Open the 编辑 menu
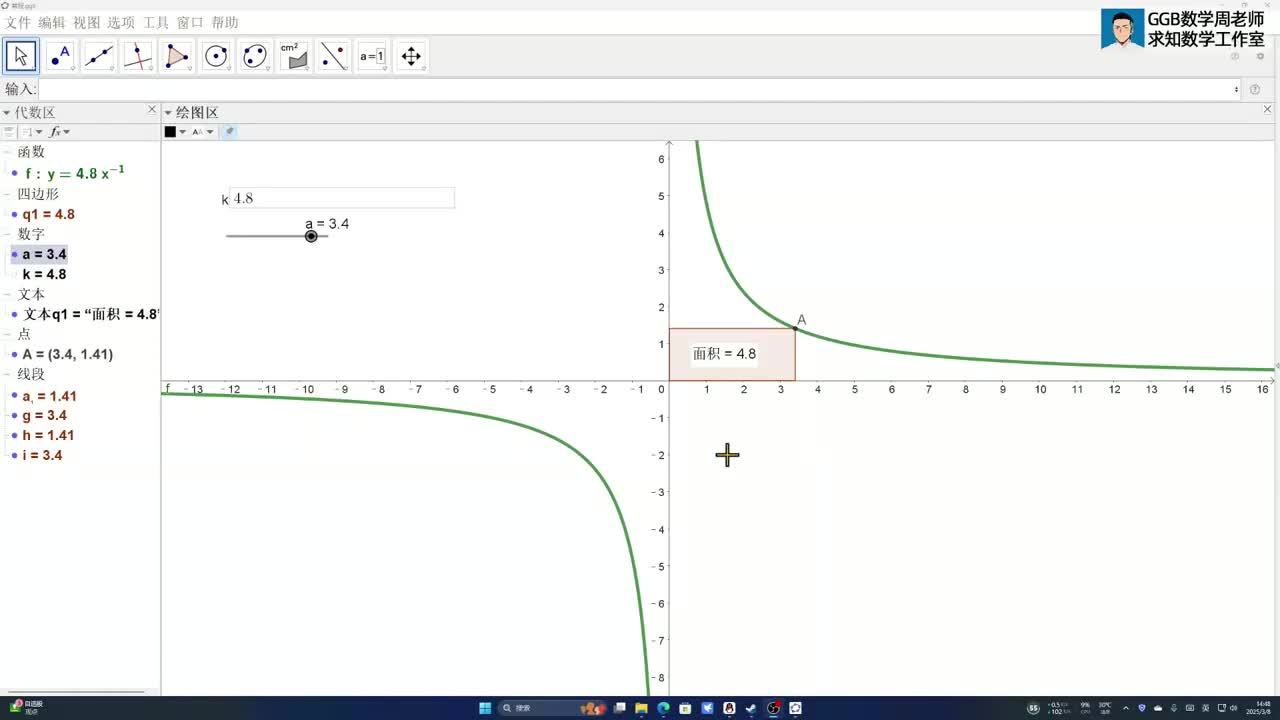The image size is (1280, 720). coord(52,23)
